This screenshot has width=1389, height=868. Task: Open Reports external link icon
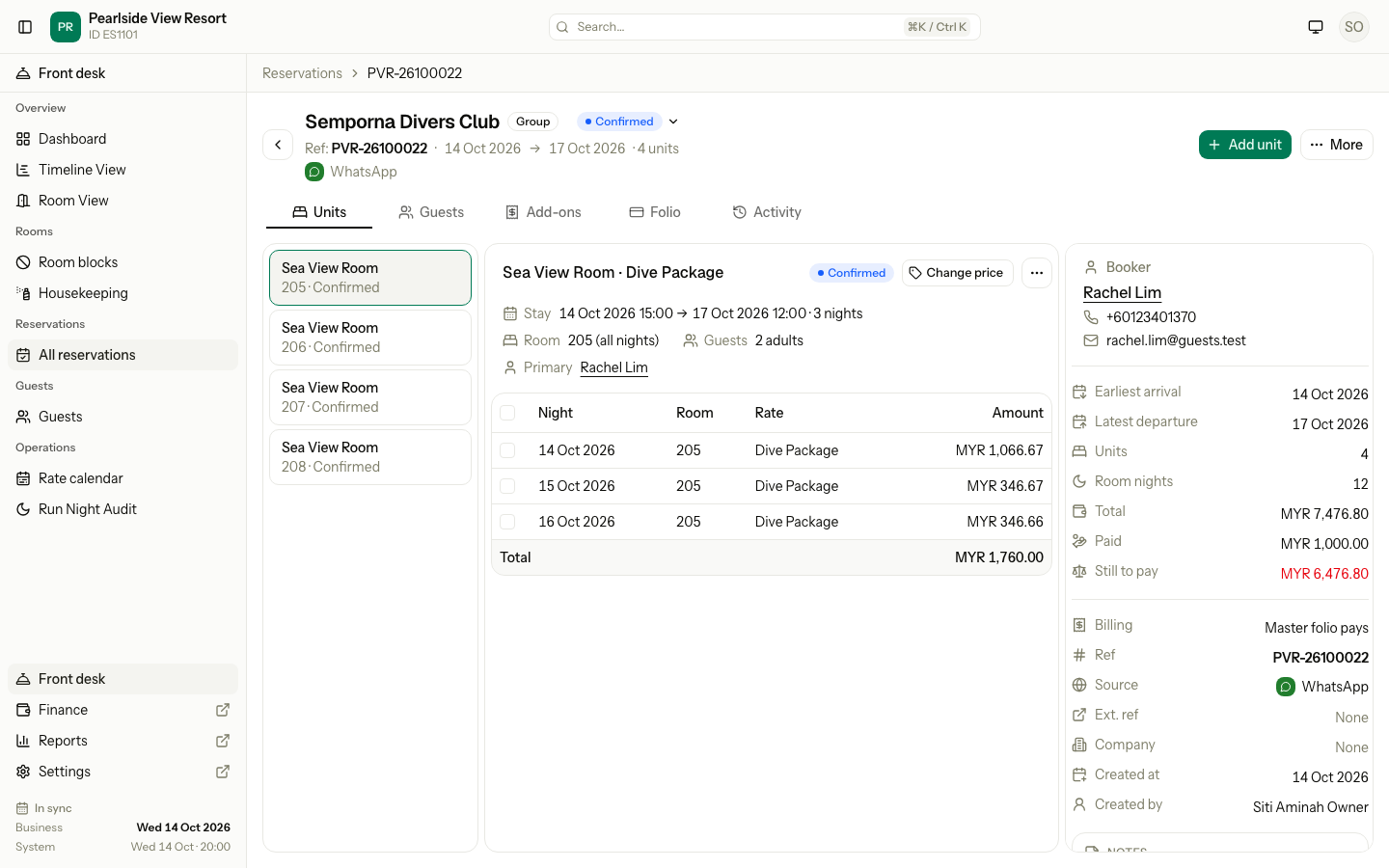tap(223, 741)
